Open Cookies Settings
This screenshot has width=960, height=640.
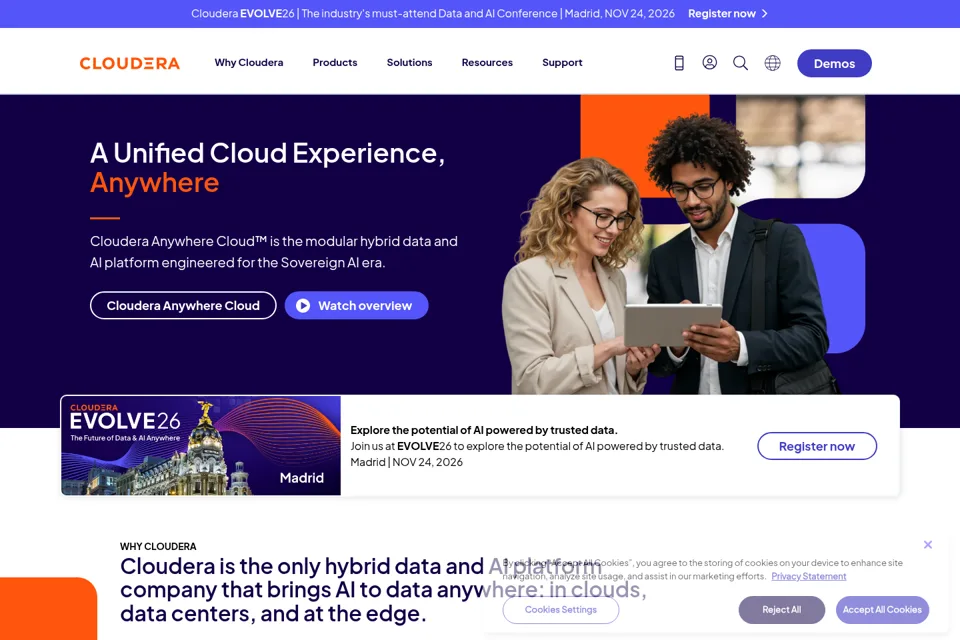click(x=561, y=610)
